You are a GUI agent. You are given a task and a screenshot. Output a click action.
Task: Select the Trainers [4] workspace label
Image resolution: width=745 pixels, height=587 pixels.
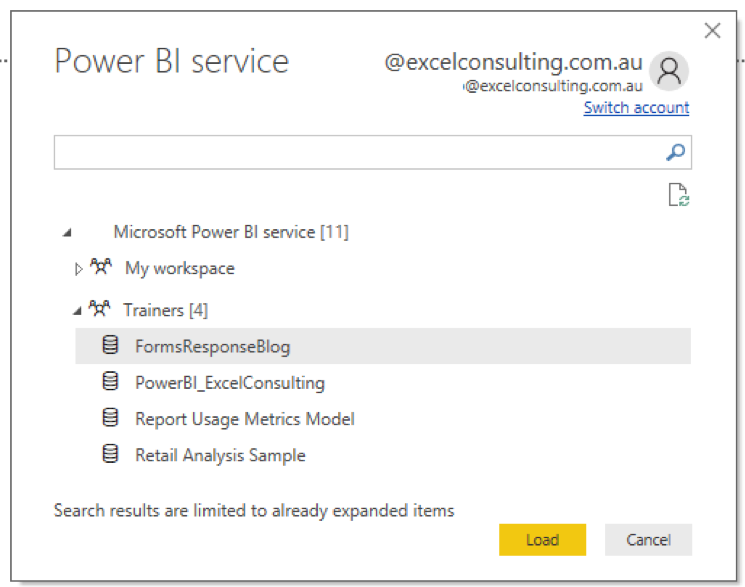(165, 310)
